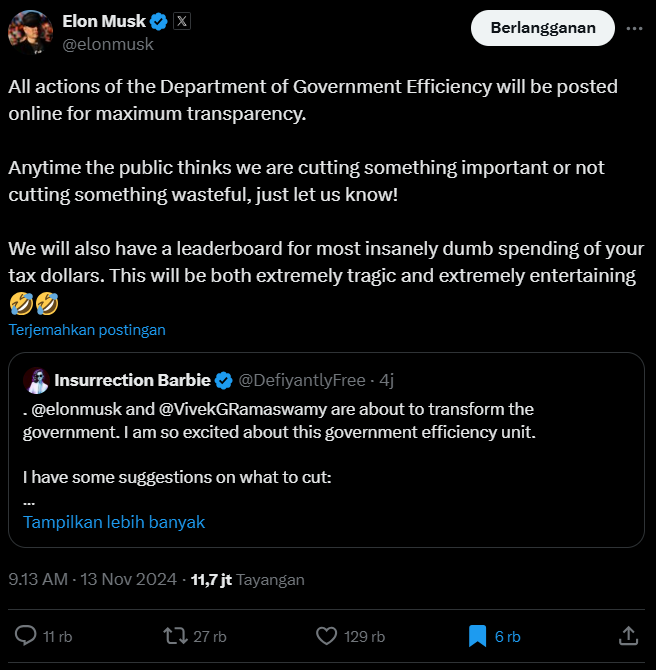This screenshot has height=670, width=656.
Task: Click the X affiliation badge icon
Action: (182, 21)
